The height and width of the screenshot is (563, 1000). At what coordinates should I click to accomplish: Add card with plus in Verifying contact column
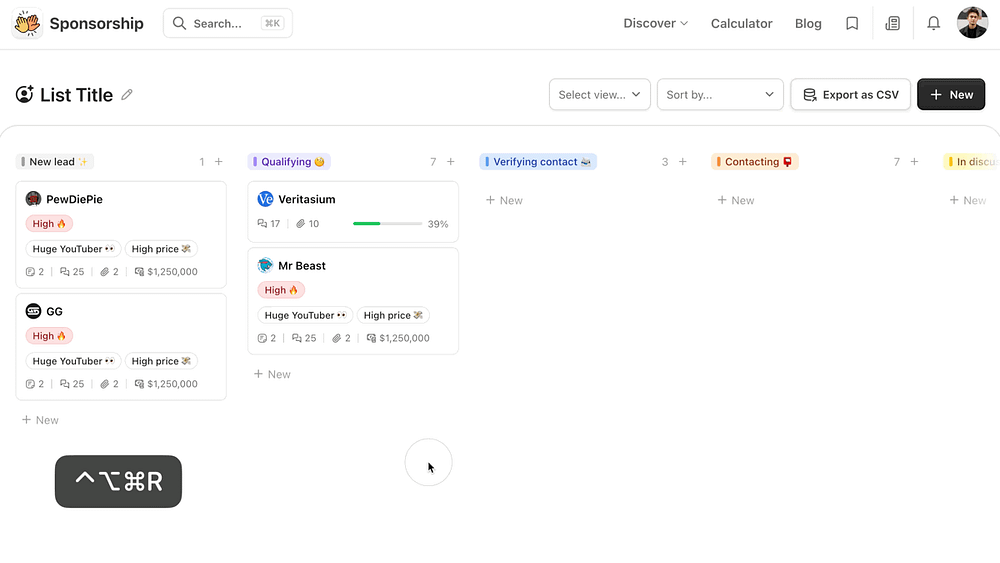click(x=683, y=162)
